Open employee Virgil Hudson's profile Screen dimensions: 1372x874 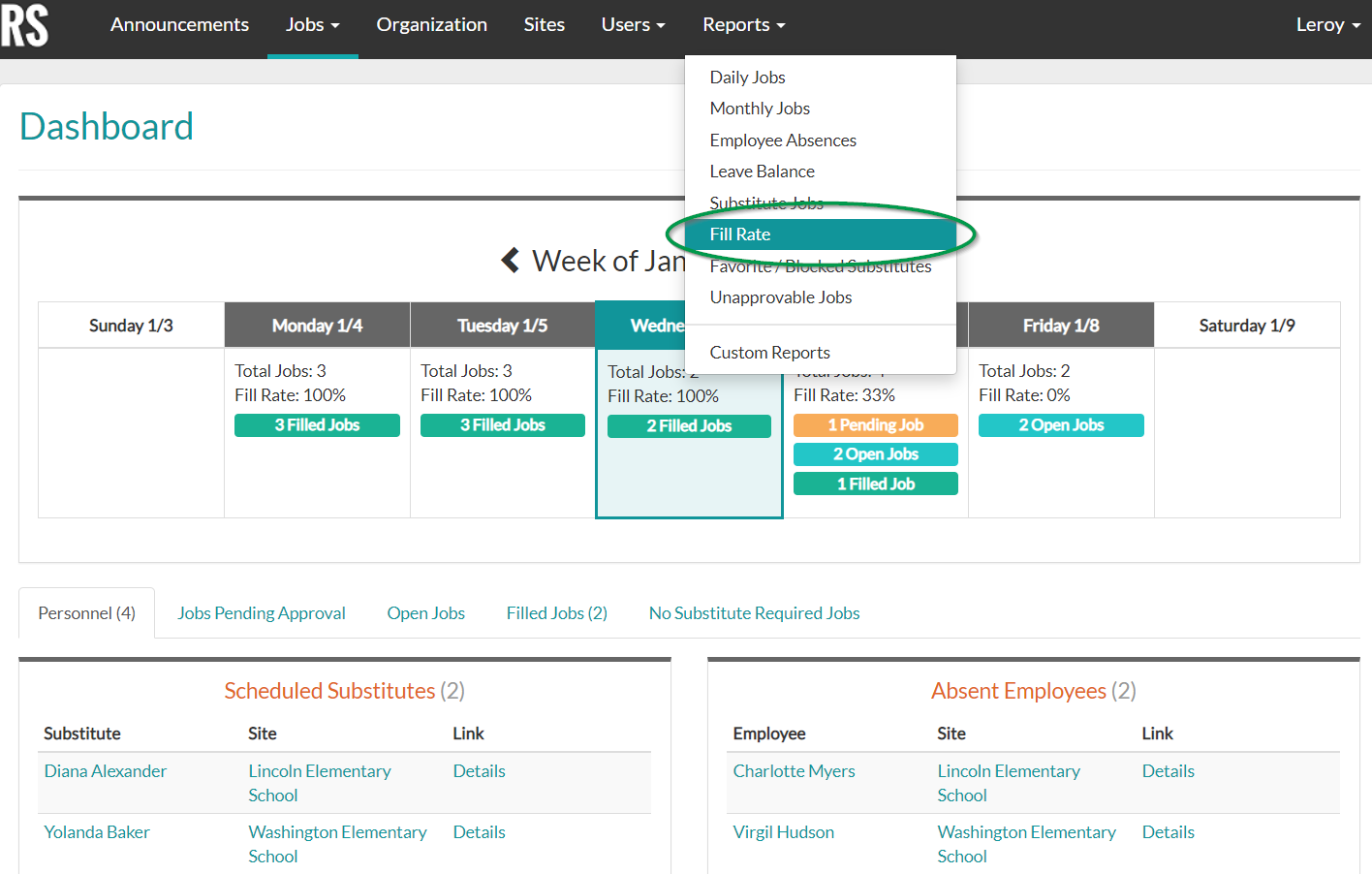(784, 832)
